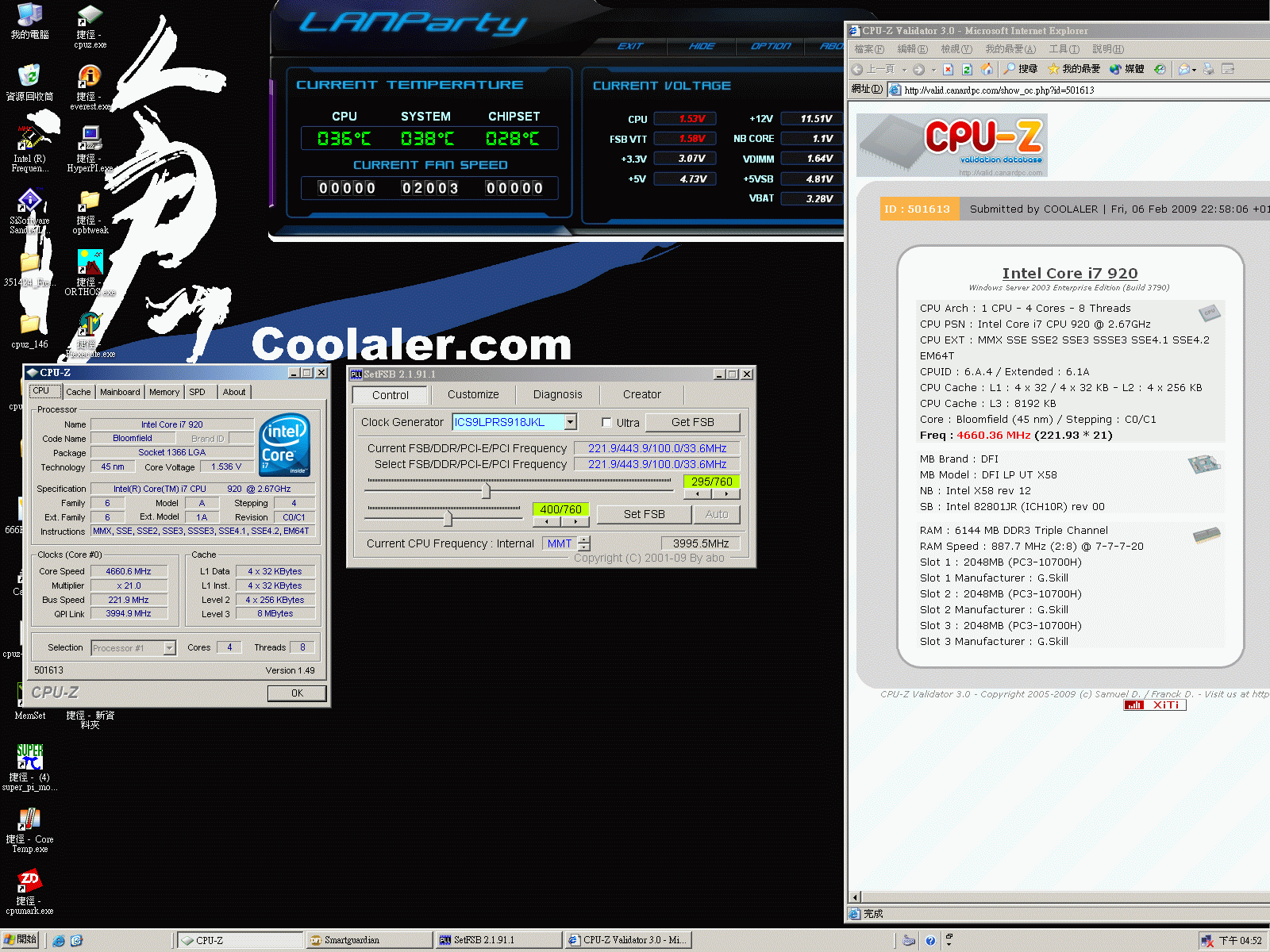Launch the cpuz.exe shortcut on desktop
Viewport: 1270px width, 952px height.
[x=90, y=26]
